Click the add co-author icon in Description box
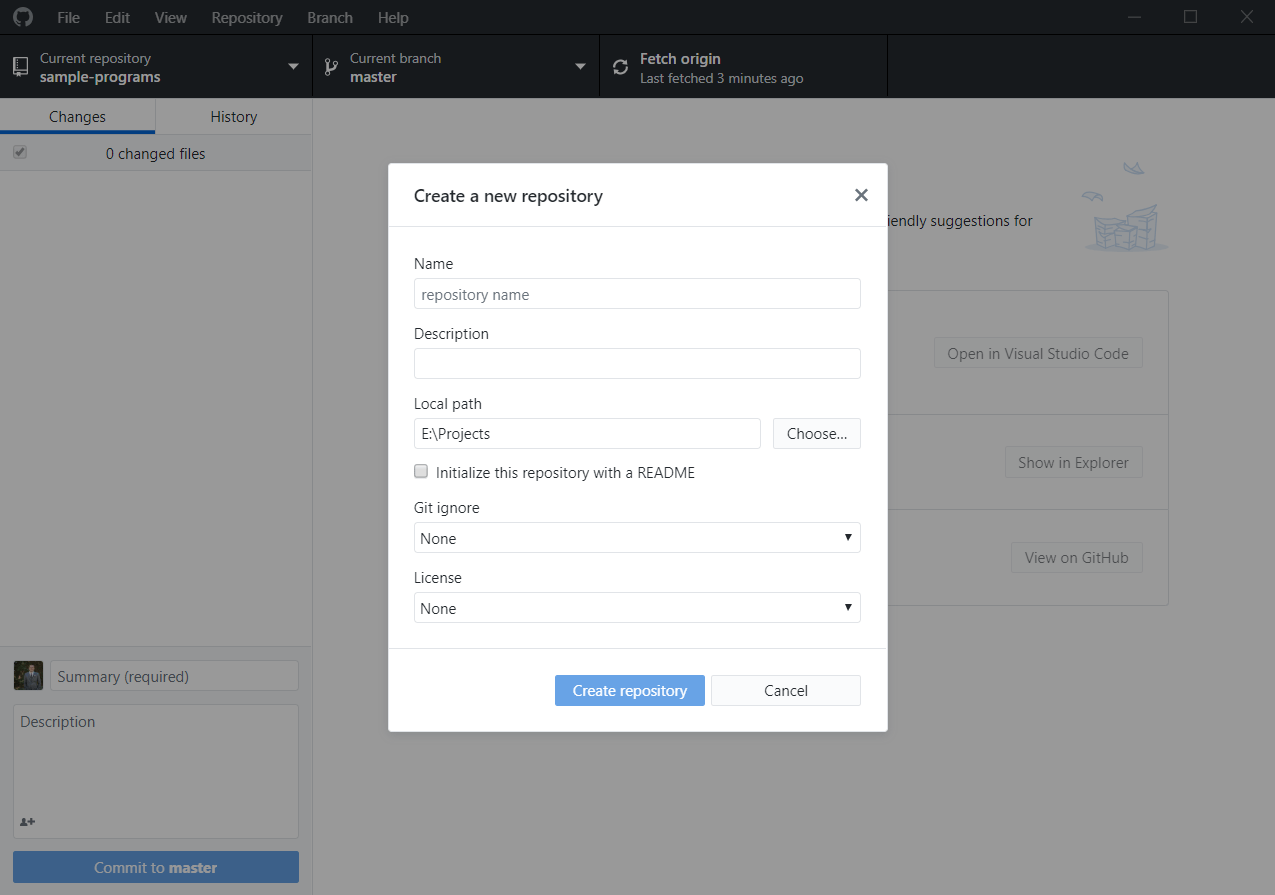Screen dimensions: 1275x895 click(25, 822)
